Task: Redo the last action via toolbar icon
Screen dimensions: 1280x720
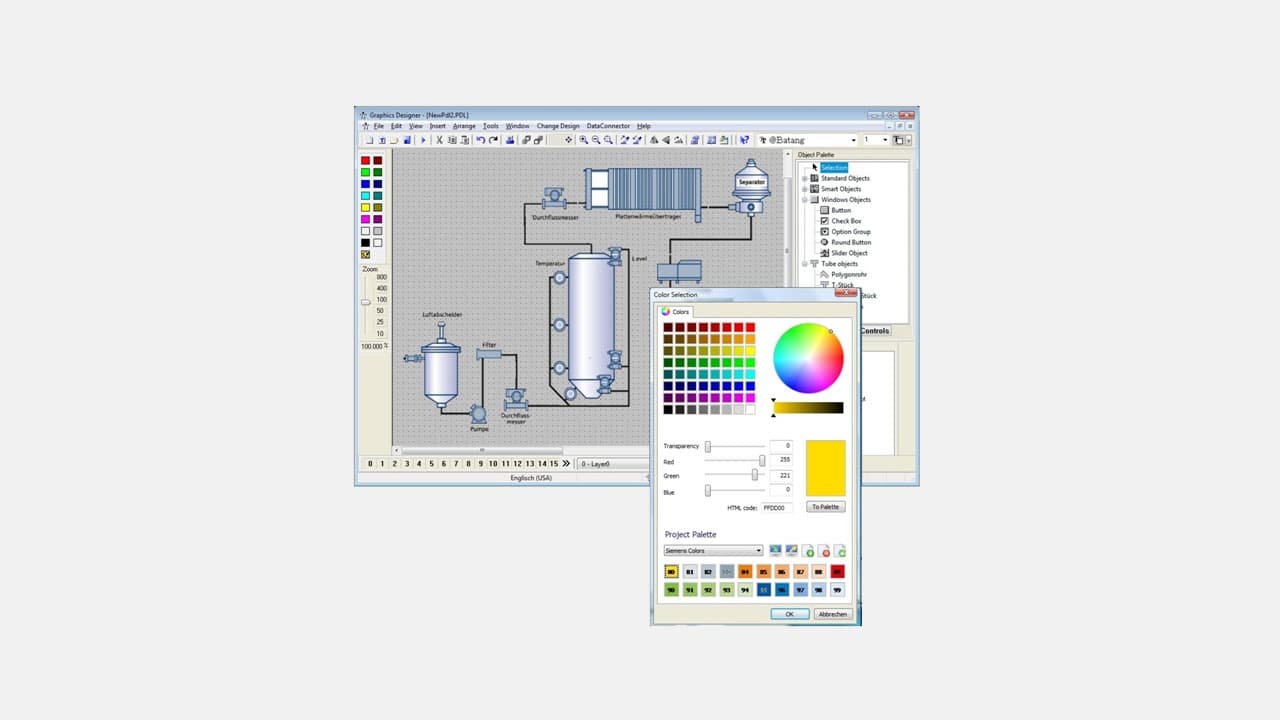Action: click(494, 140)
